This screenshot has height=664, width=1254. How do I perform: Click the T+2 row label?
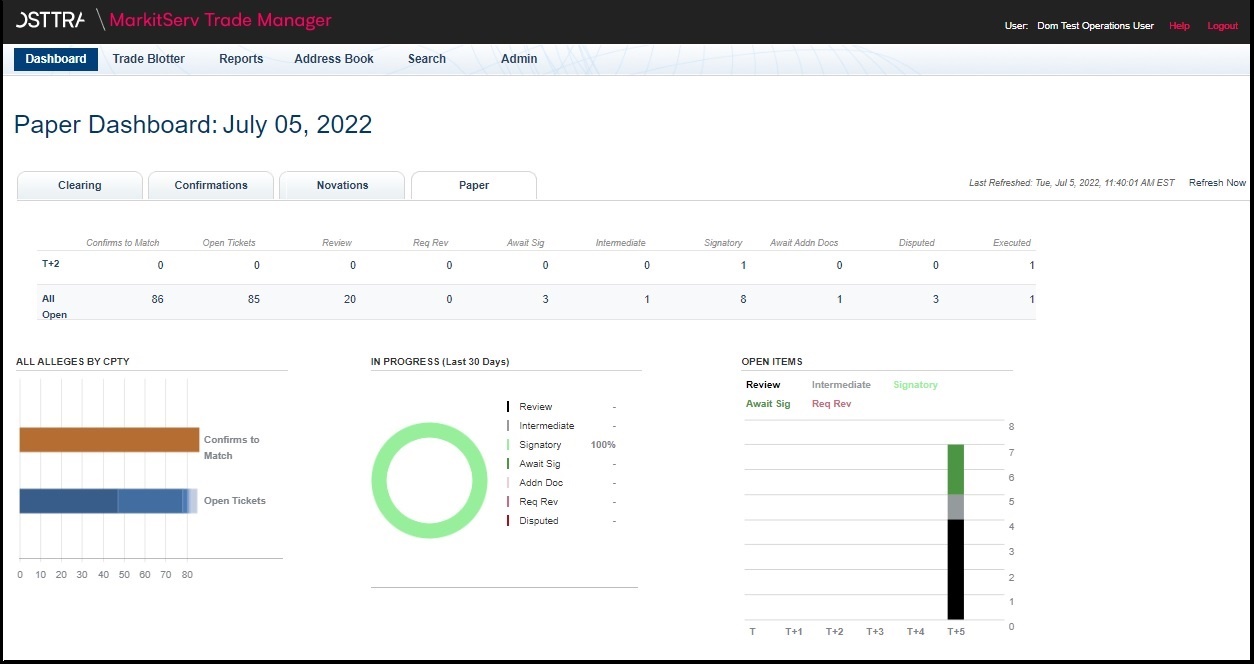(50, 264)
